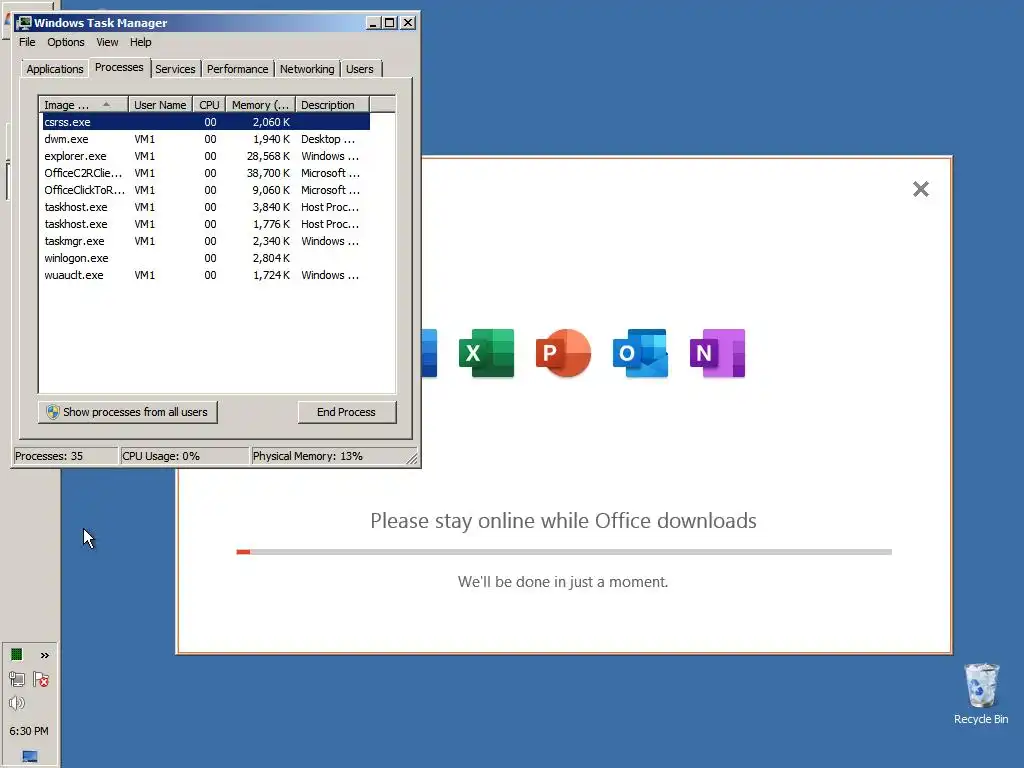Viewport: 1024px width, 768px height.
Task: Click the Task Manager title bar icon
Action: (x=25, y=23)
